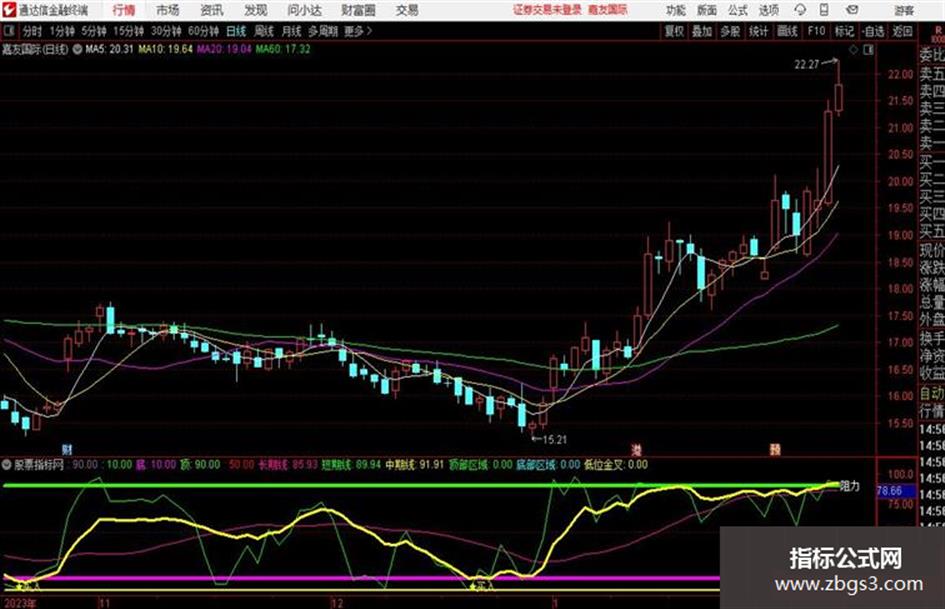This screenshot has width=945, height=609.
Task: Click the 叠加 overlay button
Action: point(702,31)
